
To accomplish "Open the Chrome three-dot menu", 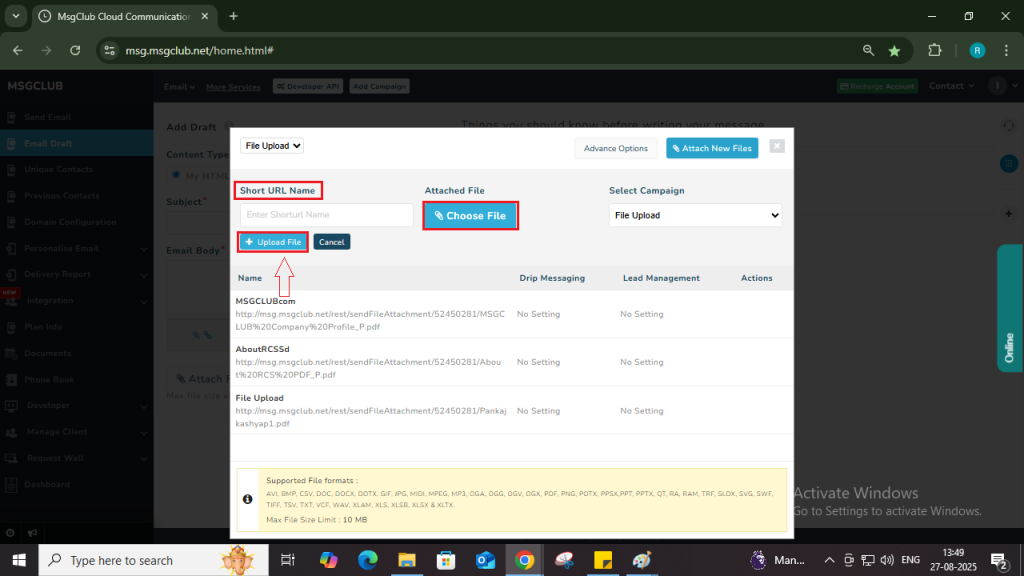I will coord(1006,50).
